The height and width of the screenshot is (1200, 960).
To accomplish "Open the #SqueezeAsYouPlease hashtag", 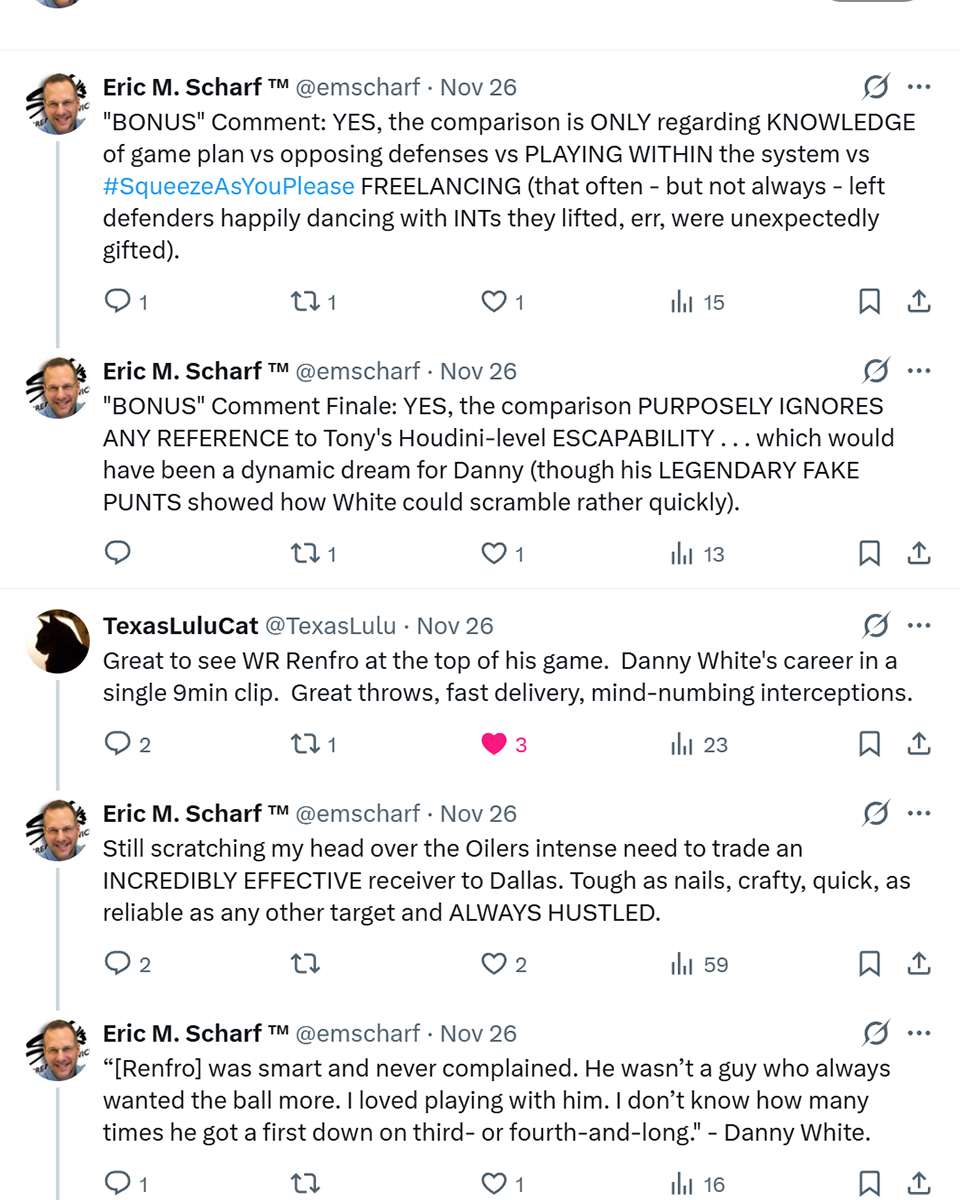I will tap(228, 186).
